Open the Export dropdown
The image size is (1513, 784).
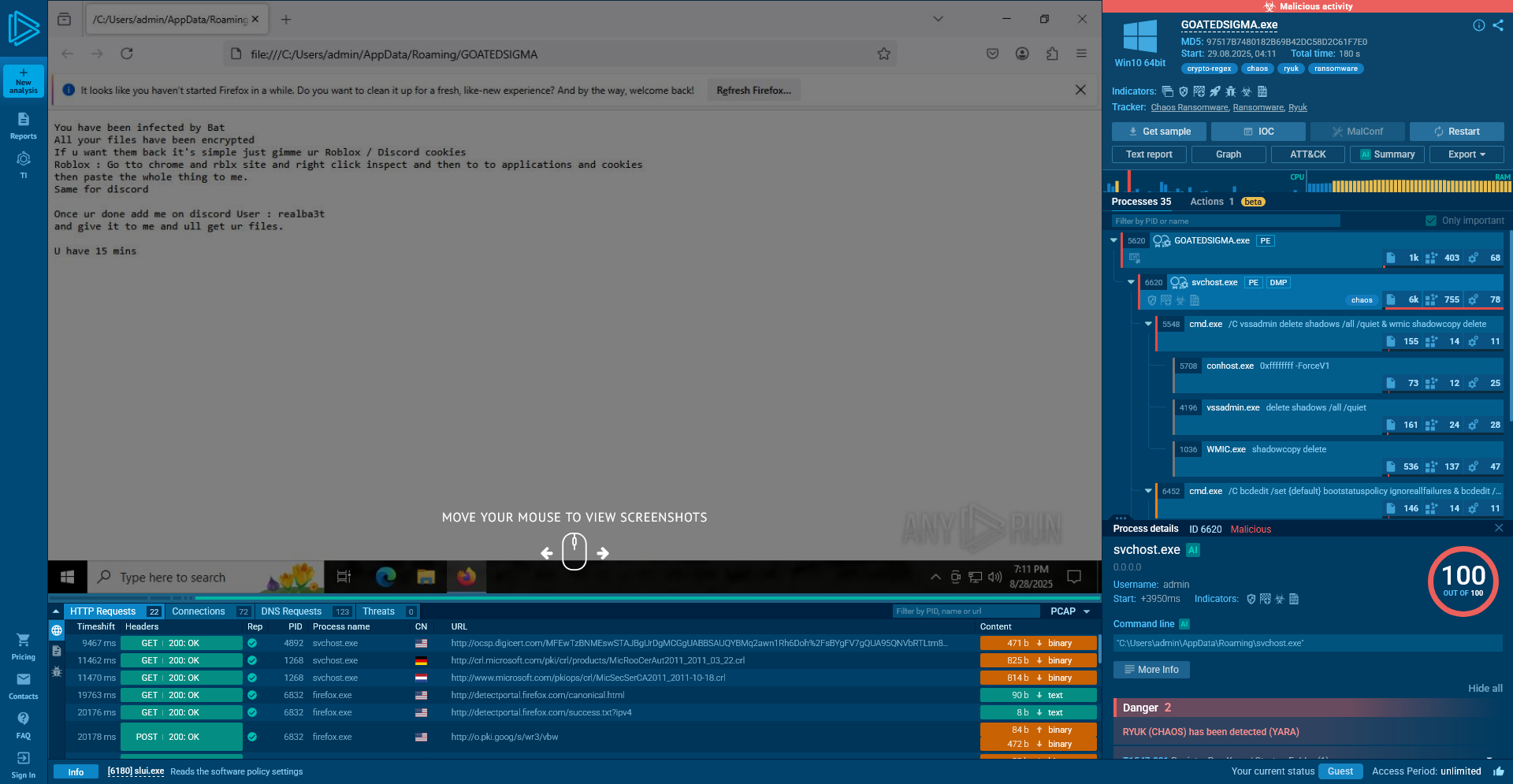[x=1467, y=154]
